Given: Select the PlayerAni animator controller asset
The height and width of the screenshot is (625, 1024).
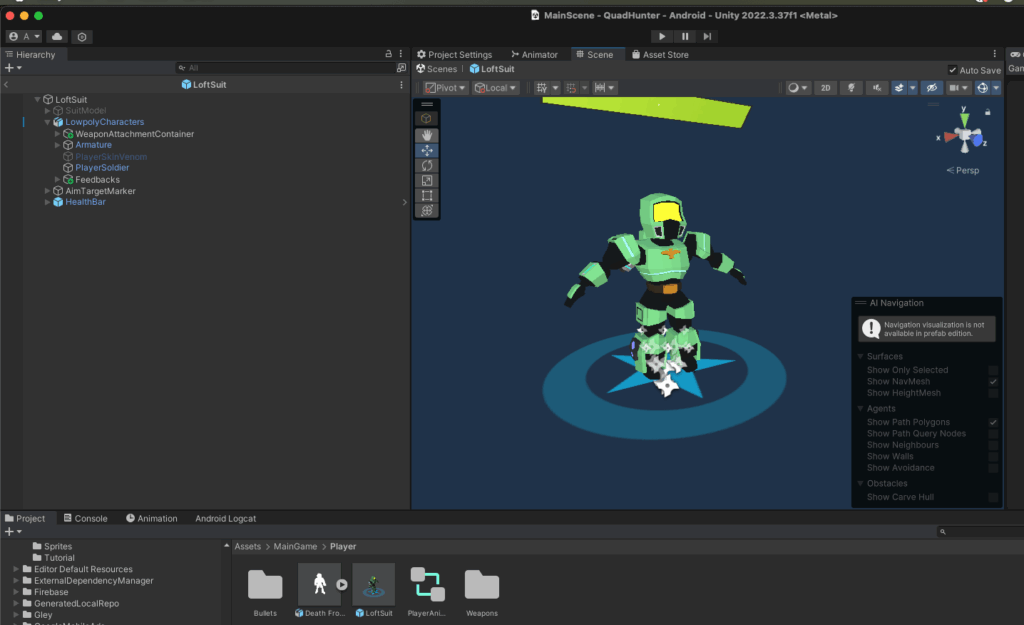Looking at the screenshot, I should coord(427,592).
